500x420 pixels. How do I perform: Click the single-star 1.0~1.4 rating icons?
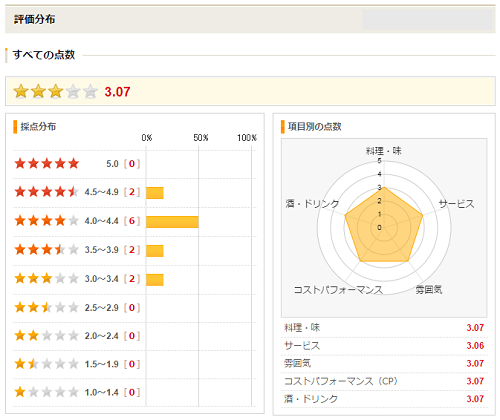(47, 392)
